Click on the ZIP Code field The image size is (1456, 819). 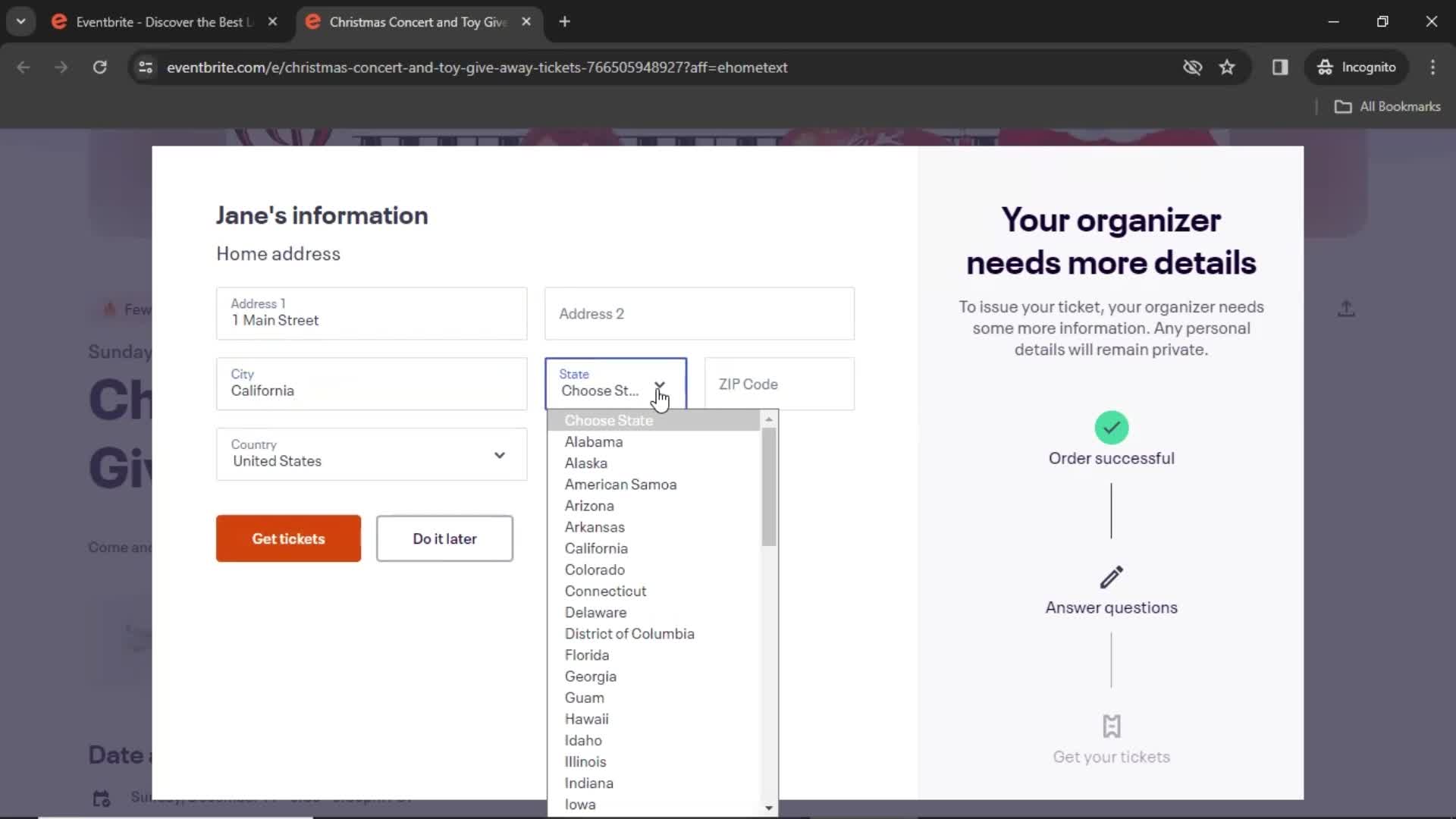778,383
